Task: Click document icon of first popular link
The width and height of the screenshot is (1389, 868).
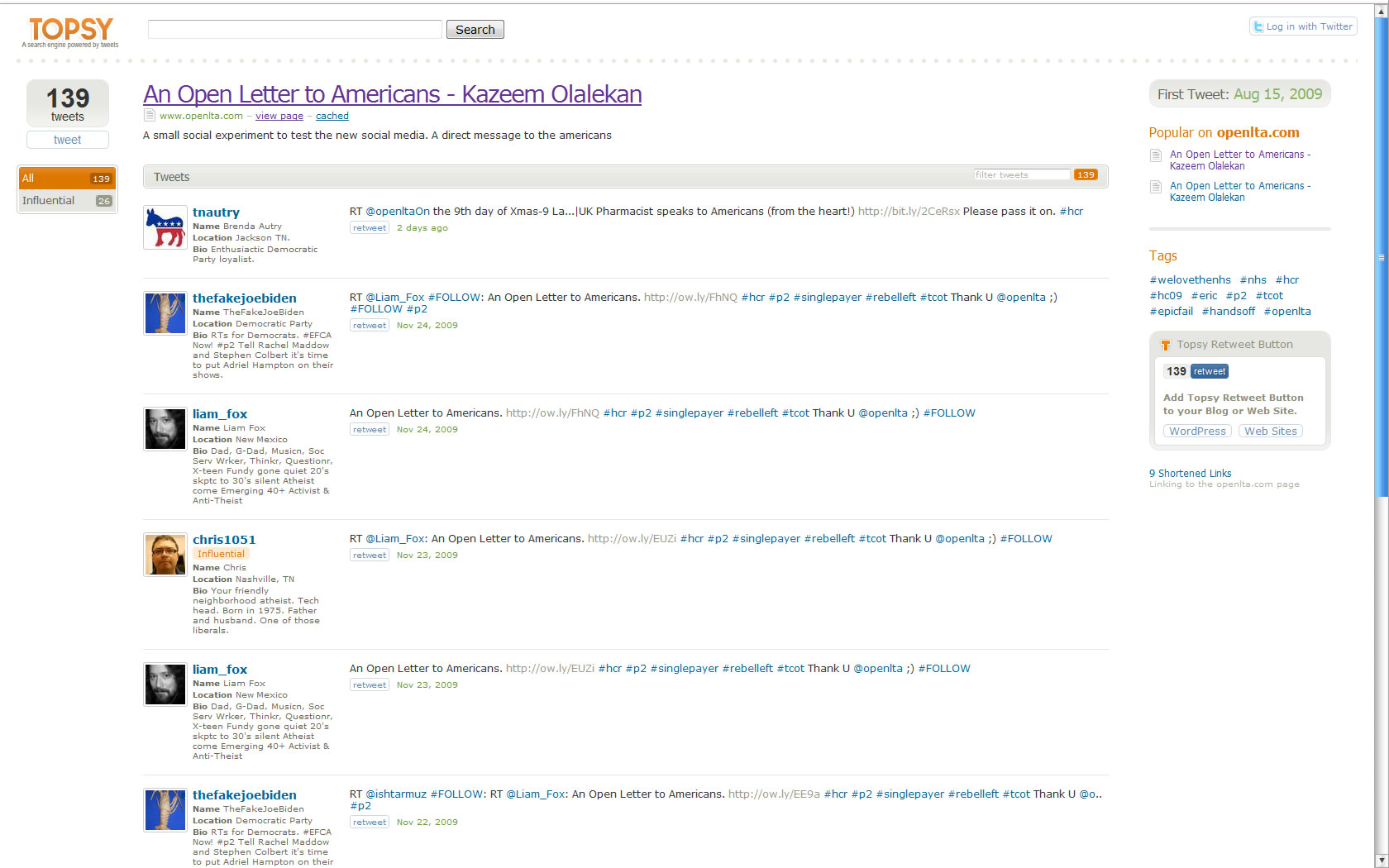Action: 1156,155
